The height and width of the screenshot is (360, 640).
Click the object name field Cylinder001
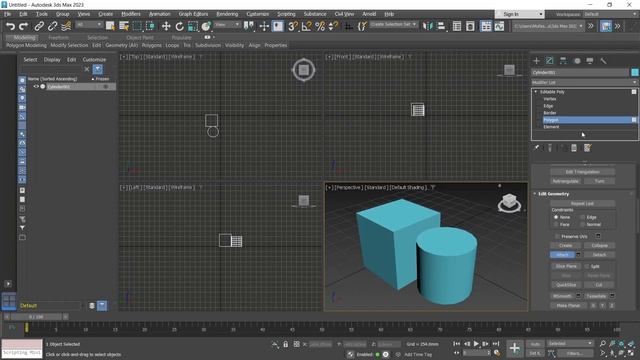click(580, 72)
